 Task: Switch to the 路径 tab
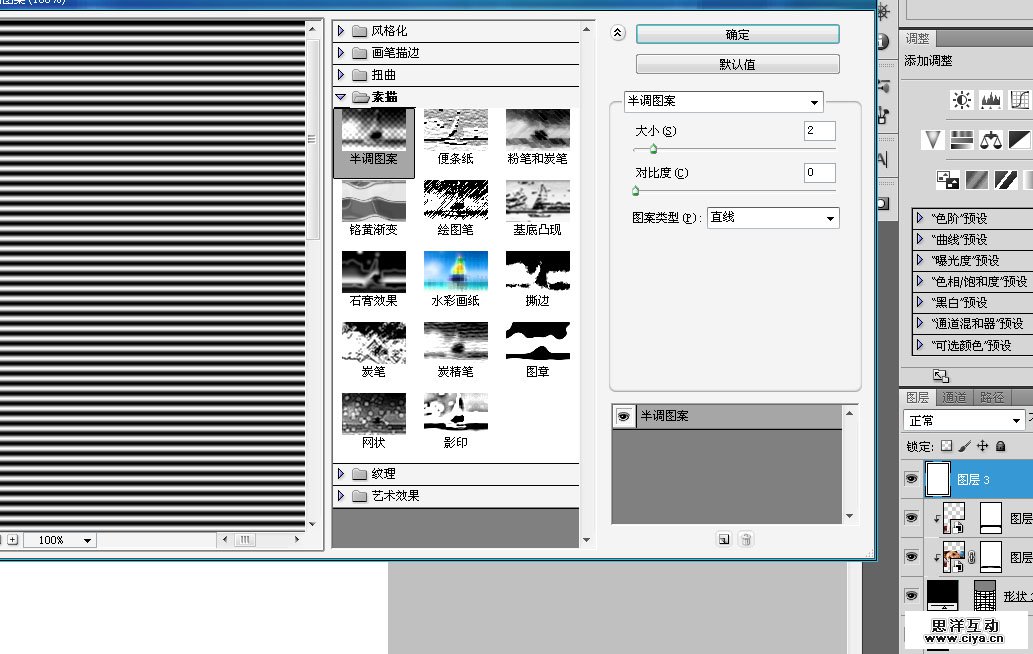tap(994, 396)
